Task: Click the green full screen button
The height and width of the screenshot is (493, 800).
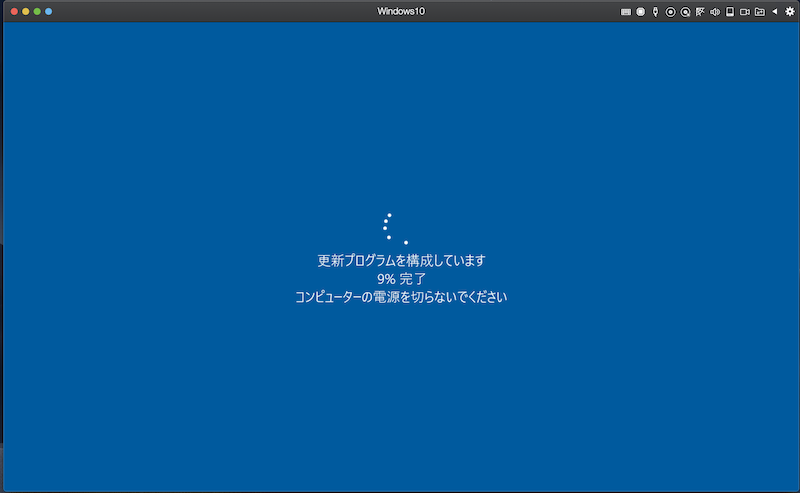Action: point(37,11)
